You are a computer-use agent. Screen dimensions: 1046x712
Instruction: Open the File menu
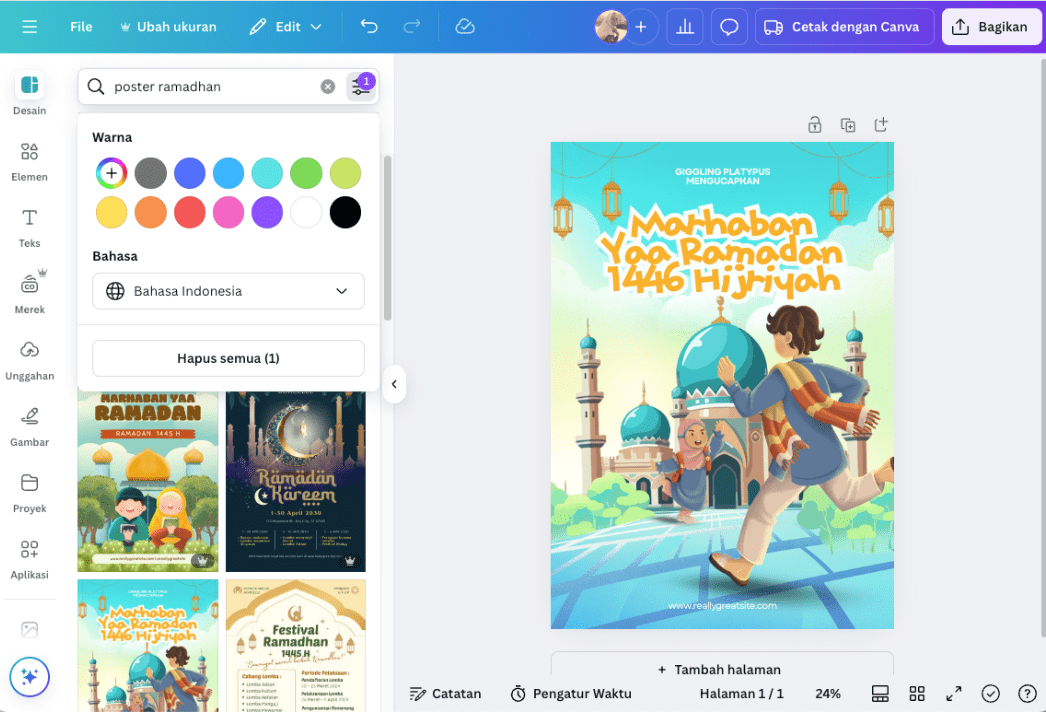click(81, 27)
